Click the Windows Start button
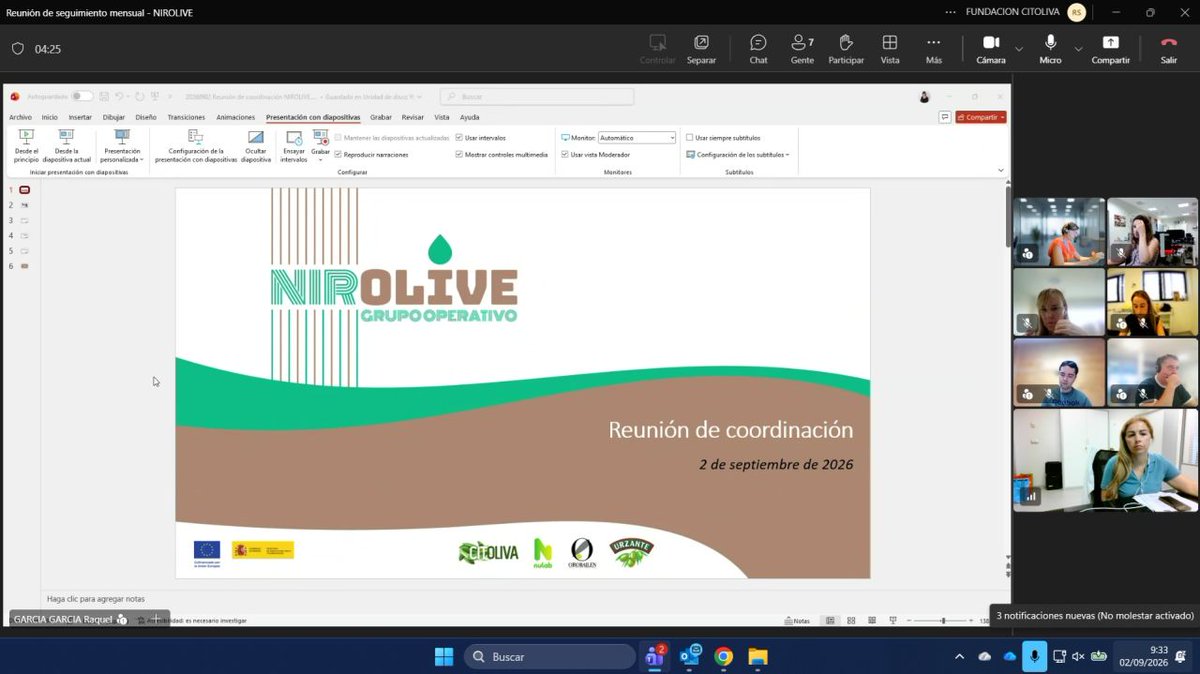The image size is (1200, 674). tap(443, 656)
